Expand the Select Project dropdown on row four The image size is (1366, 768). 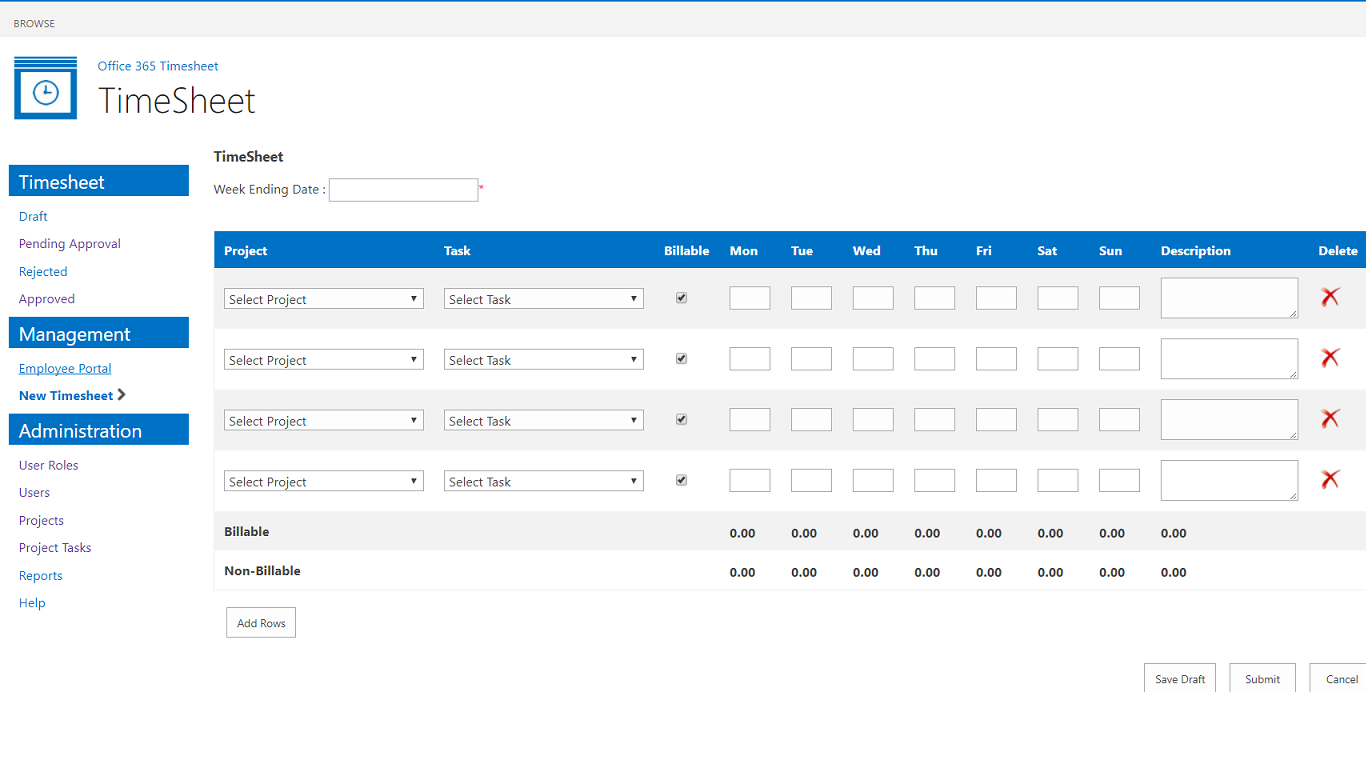click(323, 481)
